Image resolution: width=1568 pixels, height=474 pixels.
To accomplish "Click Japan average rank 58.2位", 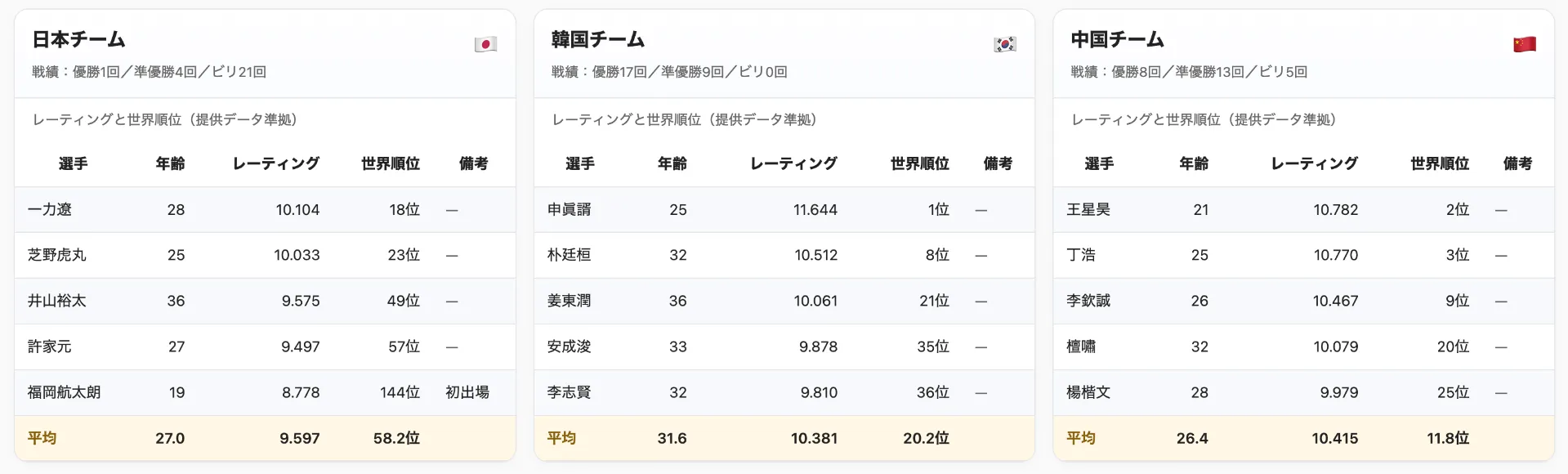I will click(x=396, y=439).
